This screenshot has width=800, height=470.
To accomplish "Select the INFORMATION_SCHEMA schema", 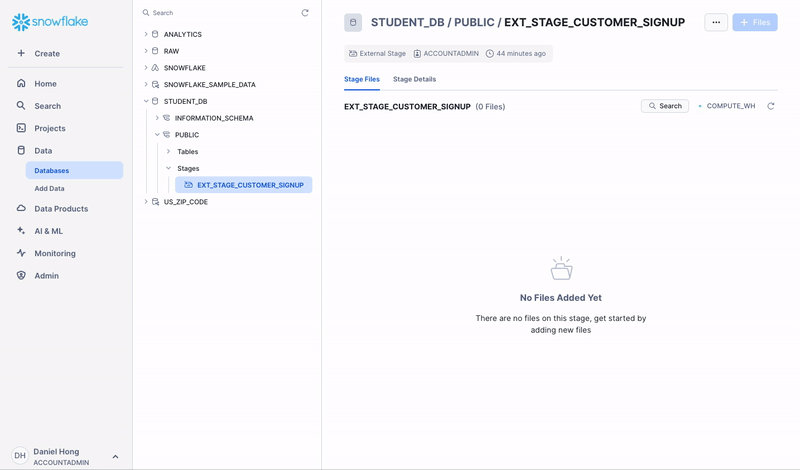I will pos(214,118).
